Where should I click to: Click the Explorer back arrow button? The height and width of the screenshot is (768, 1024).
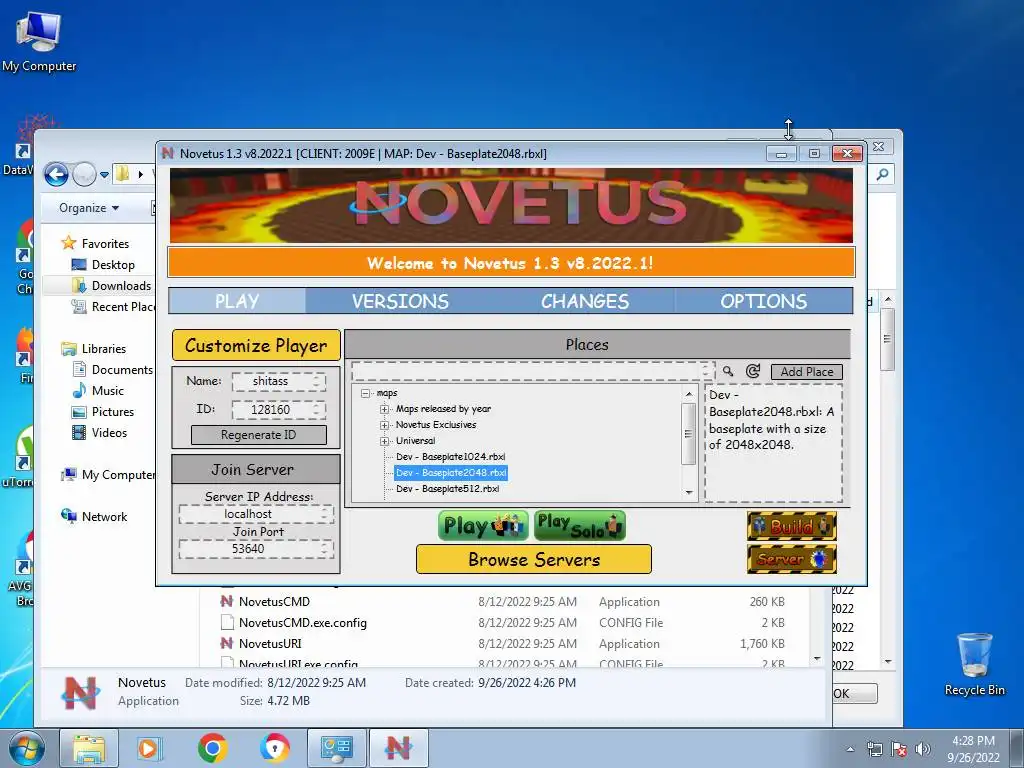56,174
